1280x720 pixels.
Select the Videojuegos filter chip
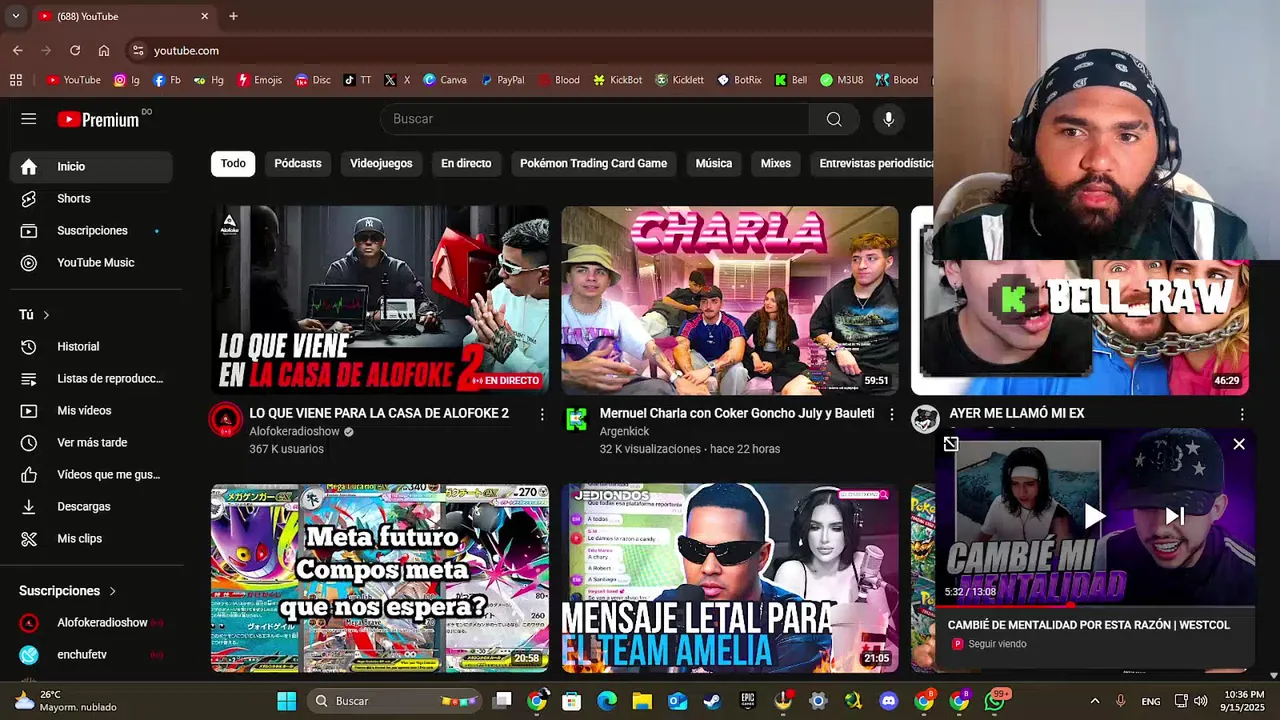click(381, 163)
